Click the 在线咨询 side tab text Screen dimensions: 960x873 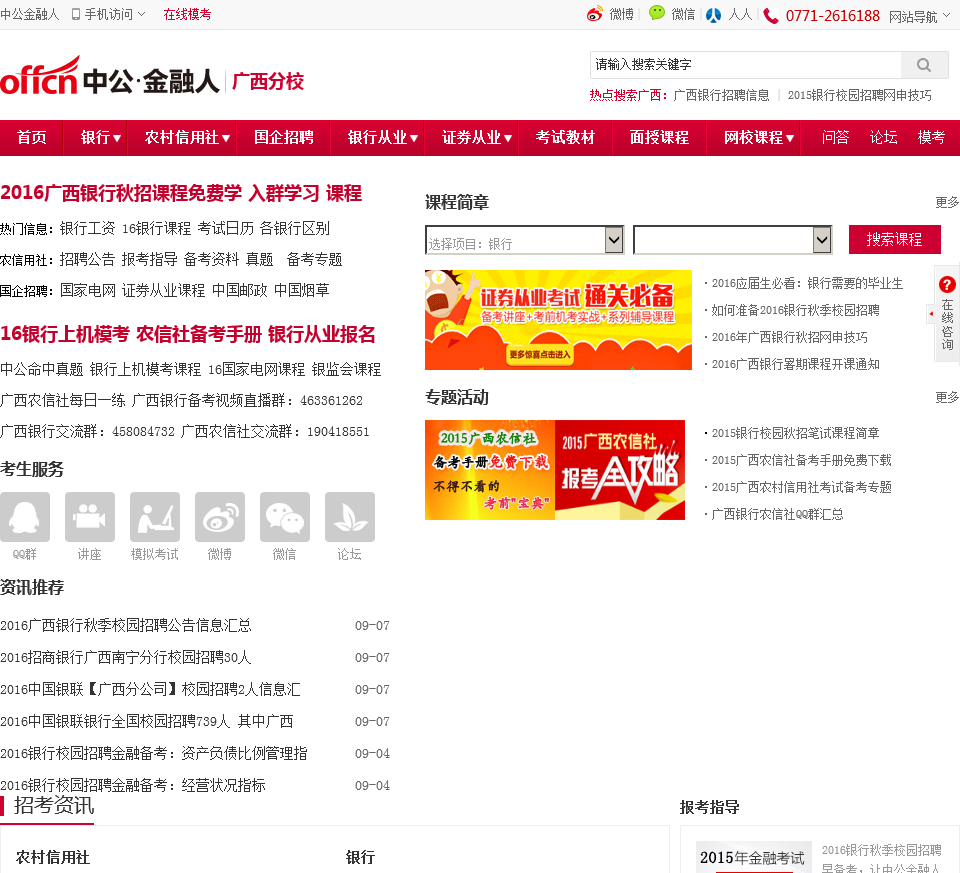[947, 324]
